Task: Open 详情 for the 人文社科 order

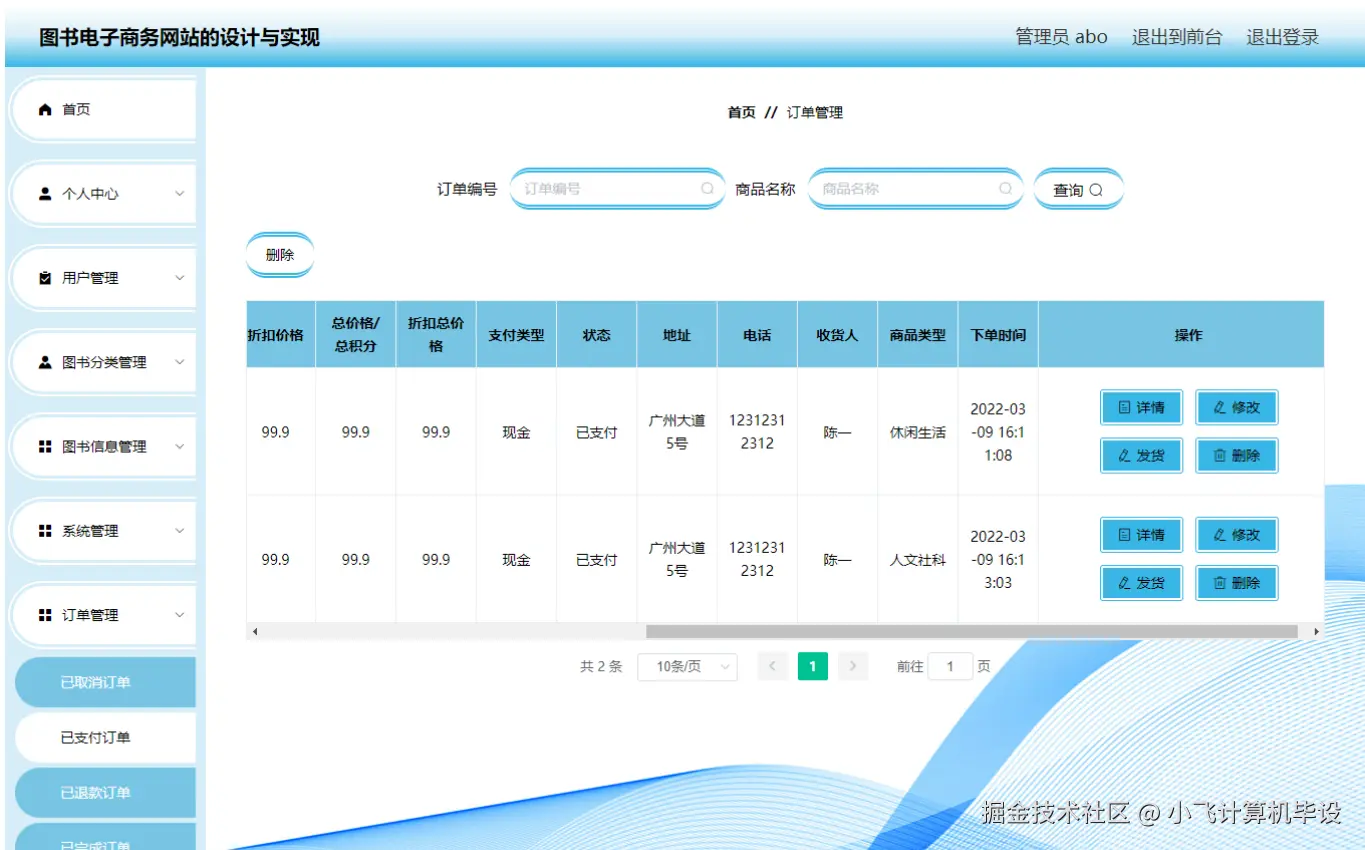Action: (x=1141, y=535)
